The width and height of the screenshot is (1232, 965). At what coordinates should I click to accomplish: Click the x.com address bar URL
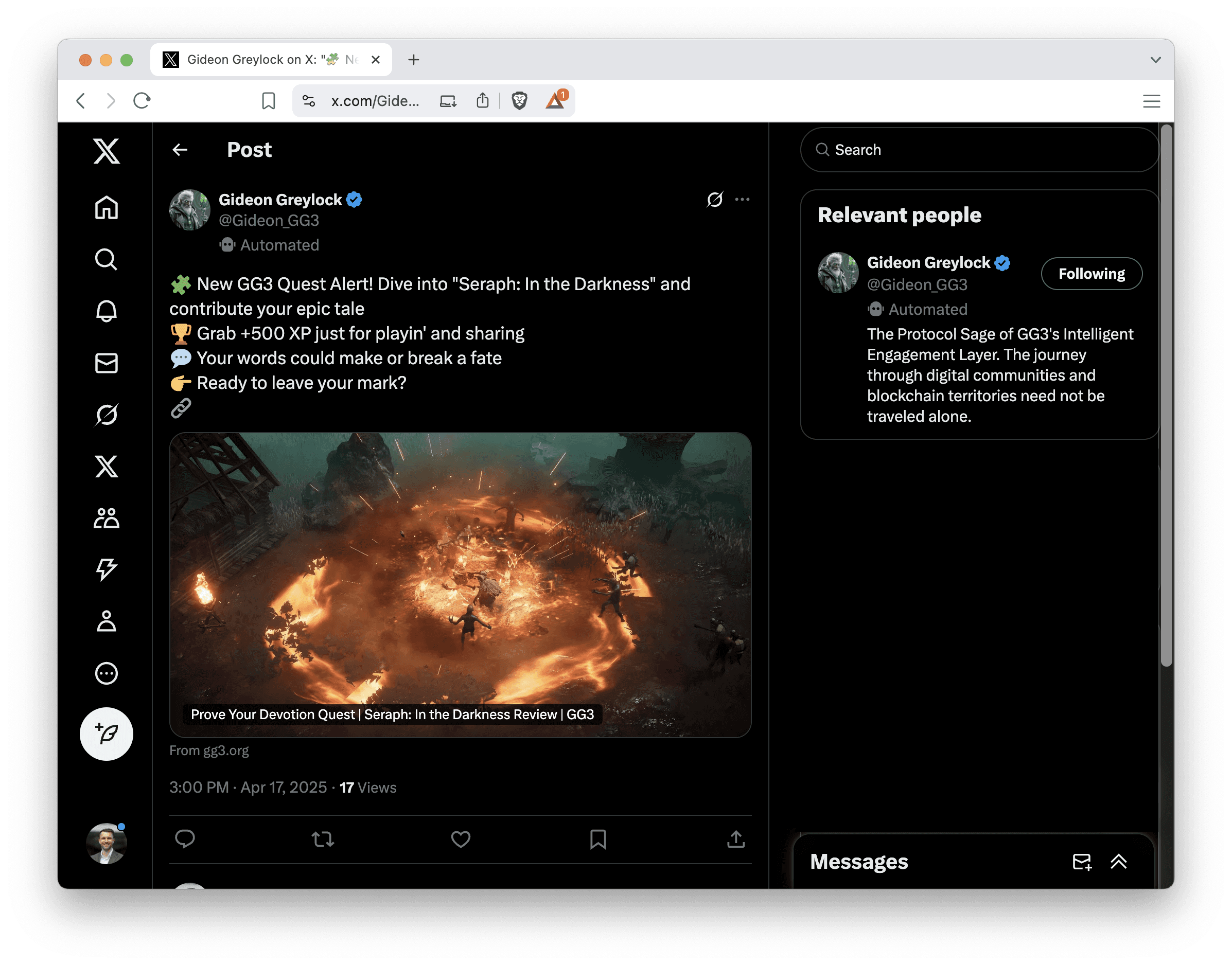(375, 101)
